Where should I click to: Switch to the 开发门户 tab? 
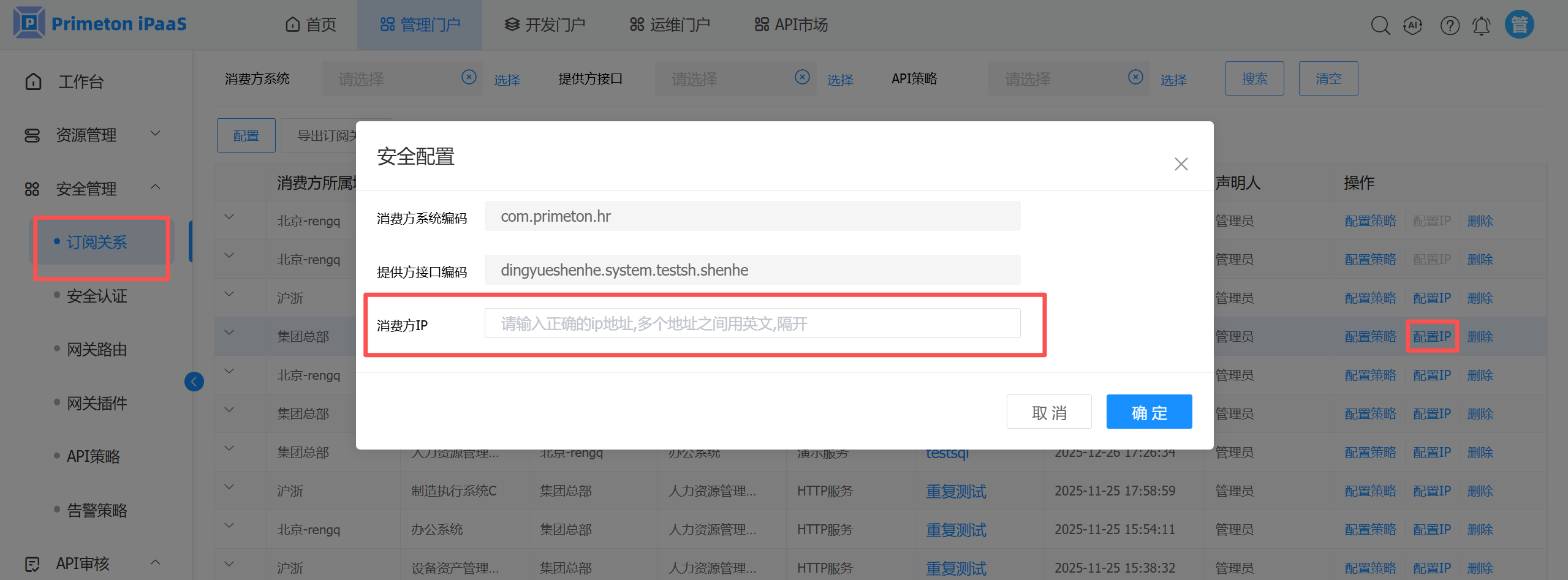pos(545,25)
